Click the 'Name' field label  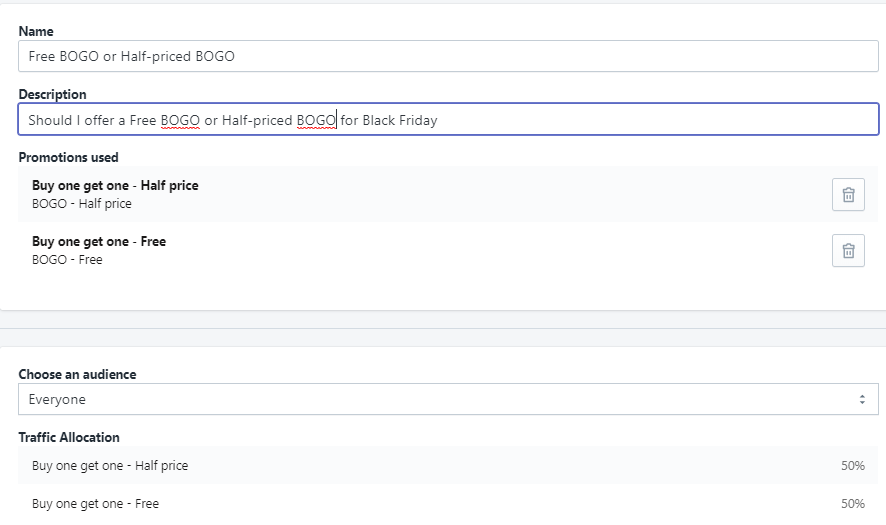point(36,31)
